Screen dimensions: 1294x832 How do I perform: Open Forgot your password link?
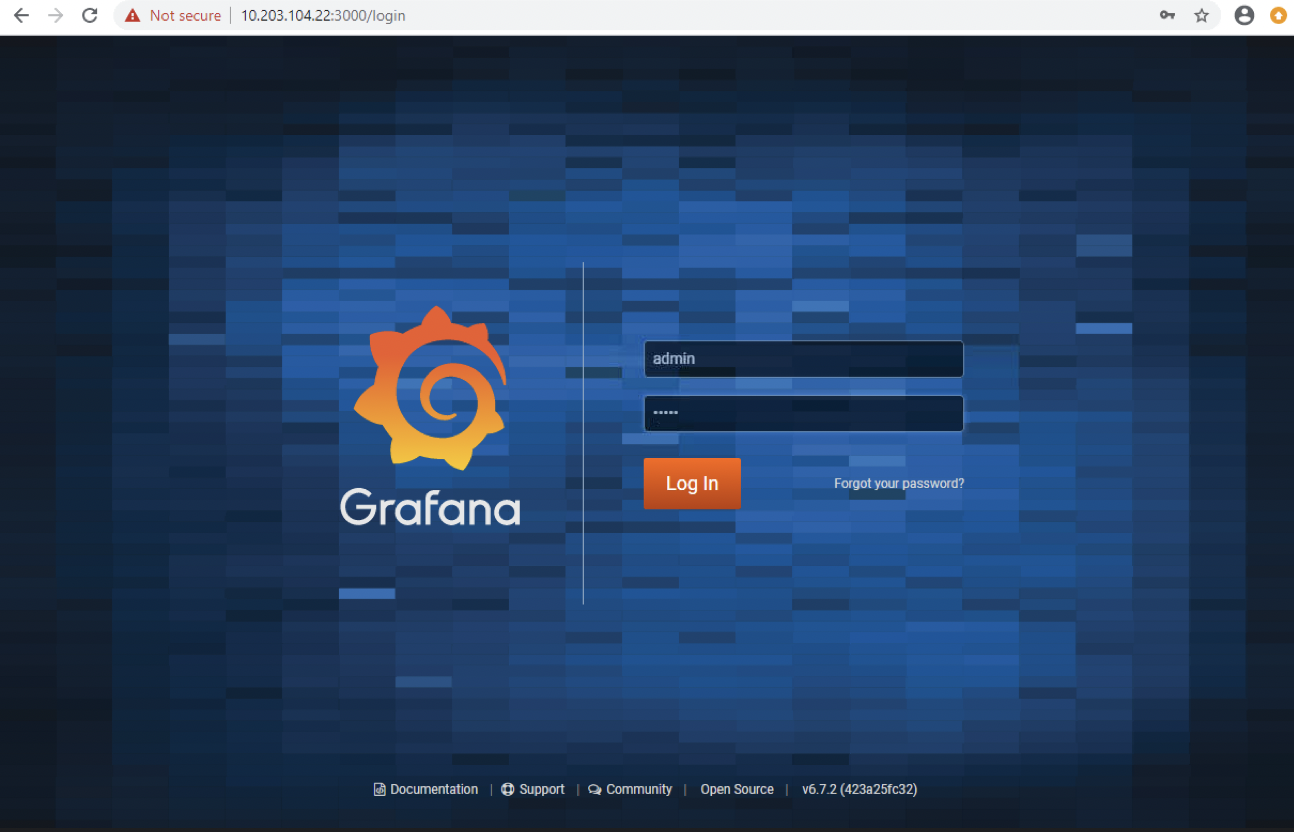899,484
